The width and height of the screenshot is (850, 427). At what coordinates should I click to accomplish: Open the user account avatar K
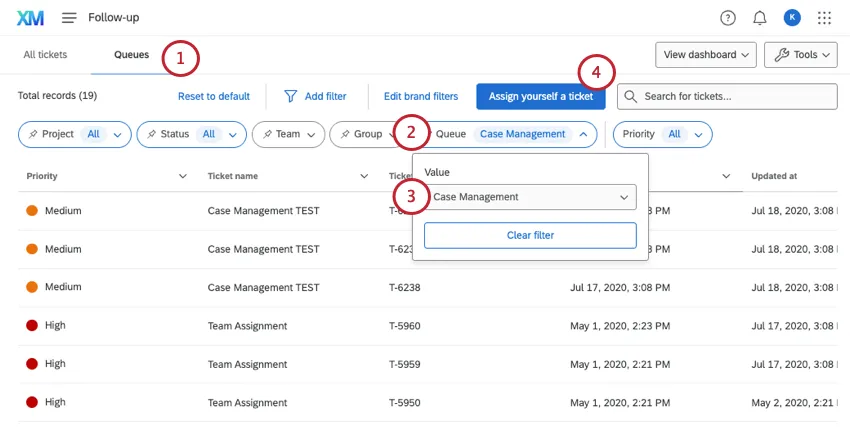point(791,18)
